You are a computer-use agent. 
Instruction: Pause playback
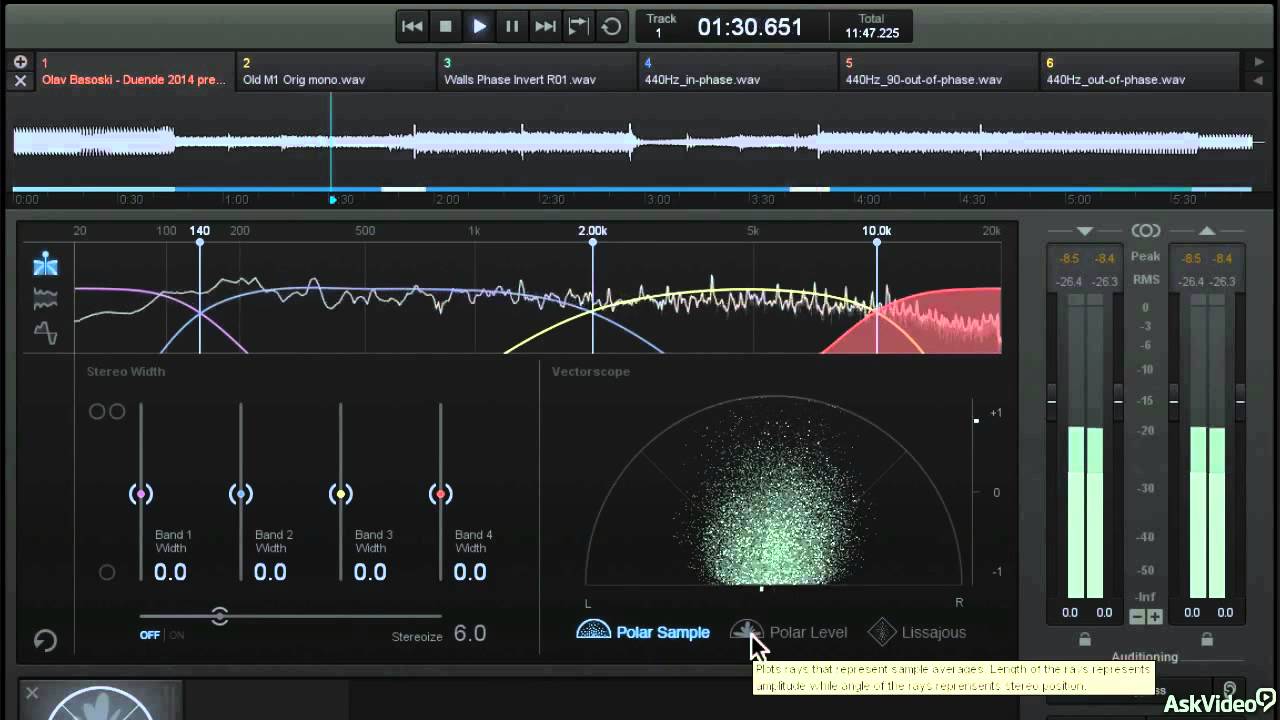tap(512, 27)
